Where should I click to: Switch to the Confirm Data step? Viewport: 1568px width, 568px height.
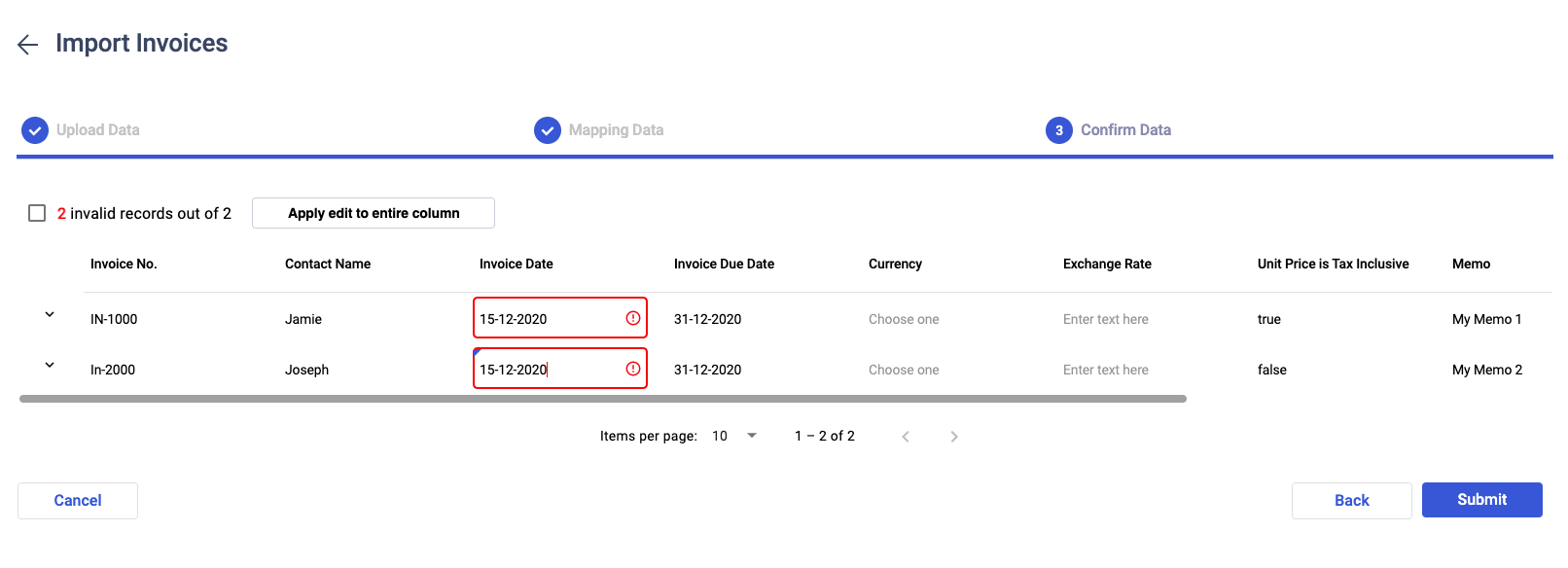(1125, 130)
